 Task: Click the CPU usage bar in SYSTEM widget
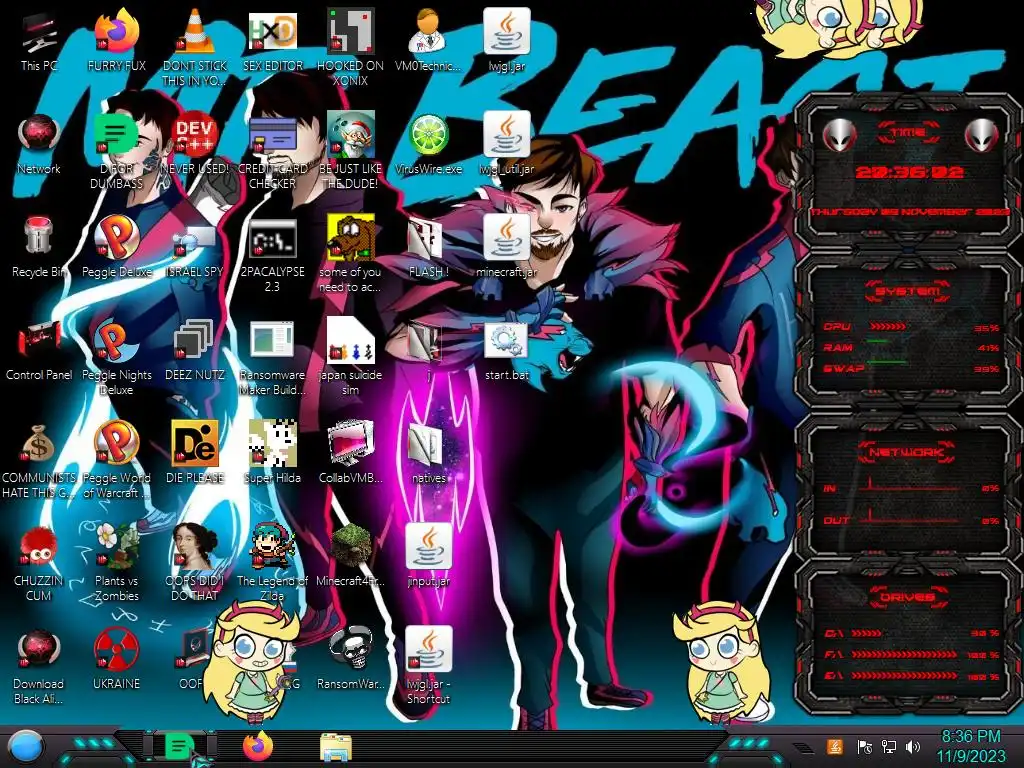point(888,326)
